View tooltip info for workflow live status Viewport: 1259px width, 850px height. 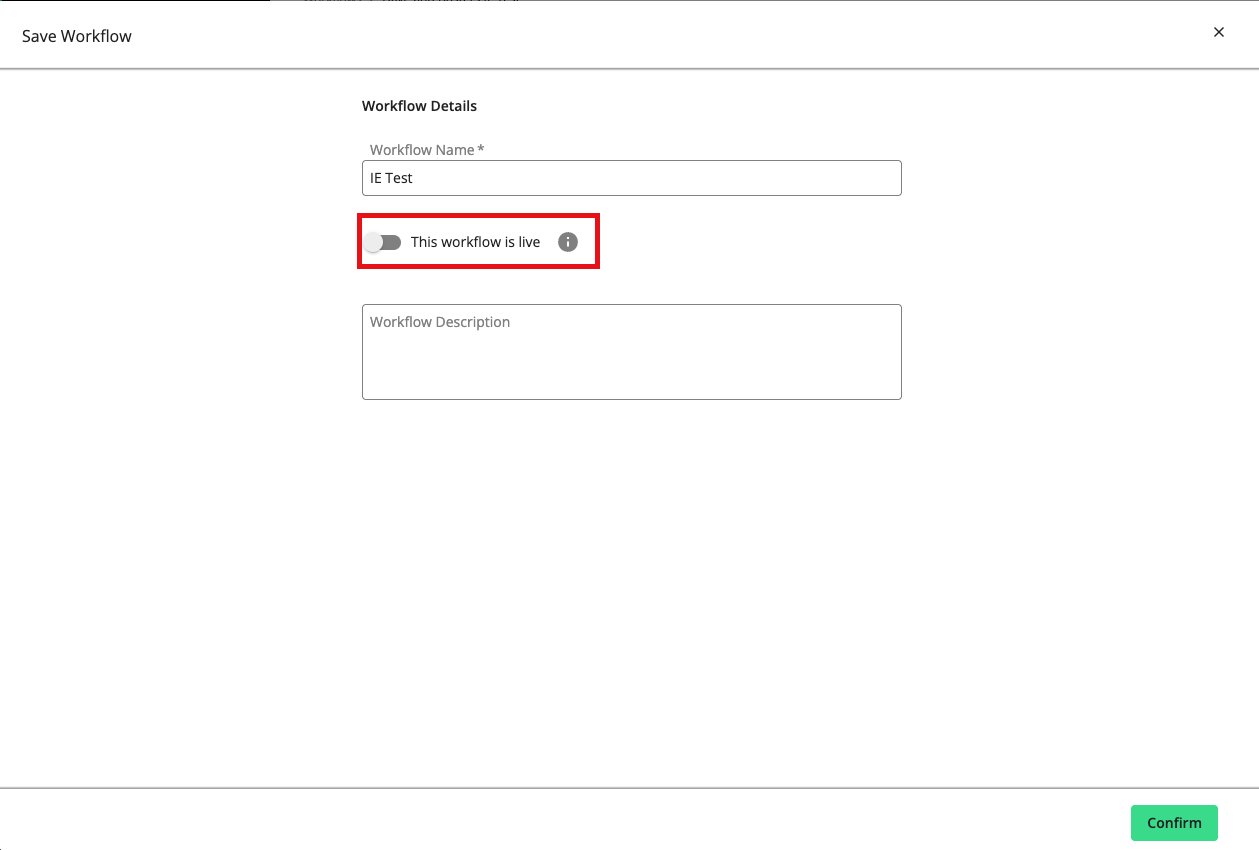click(567, 241)
